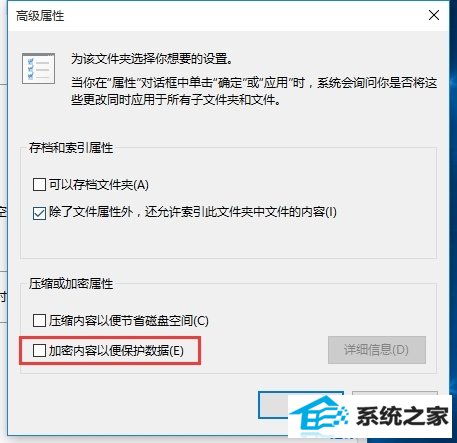
Task: Click the partially hidden cancel button
Action: click(x=395, y=393)
